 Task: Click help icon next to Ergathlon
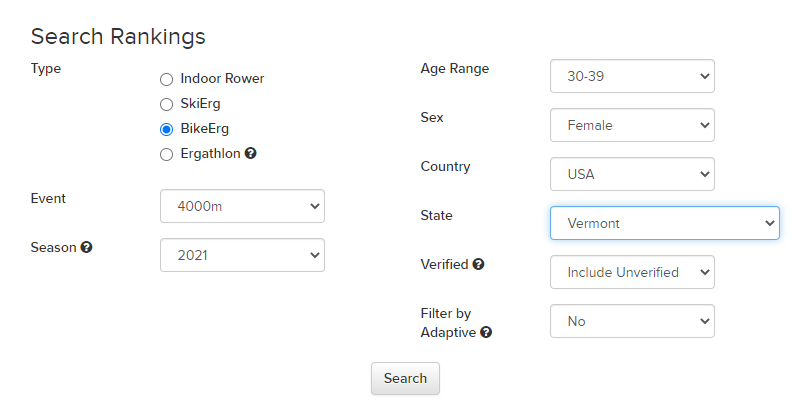(x=251, y=154)
